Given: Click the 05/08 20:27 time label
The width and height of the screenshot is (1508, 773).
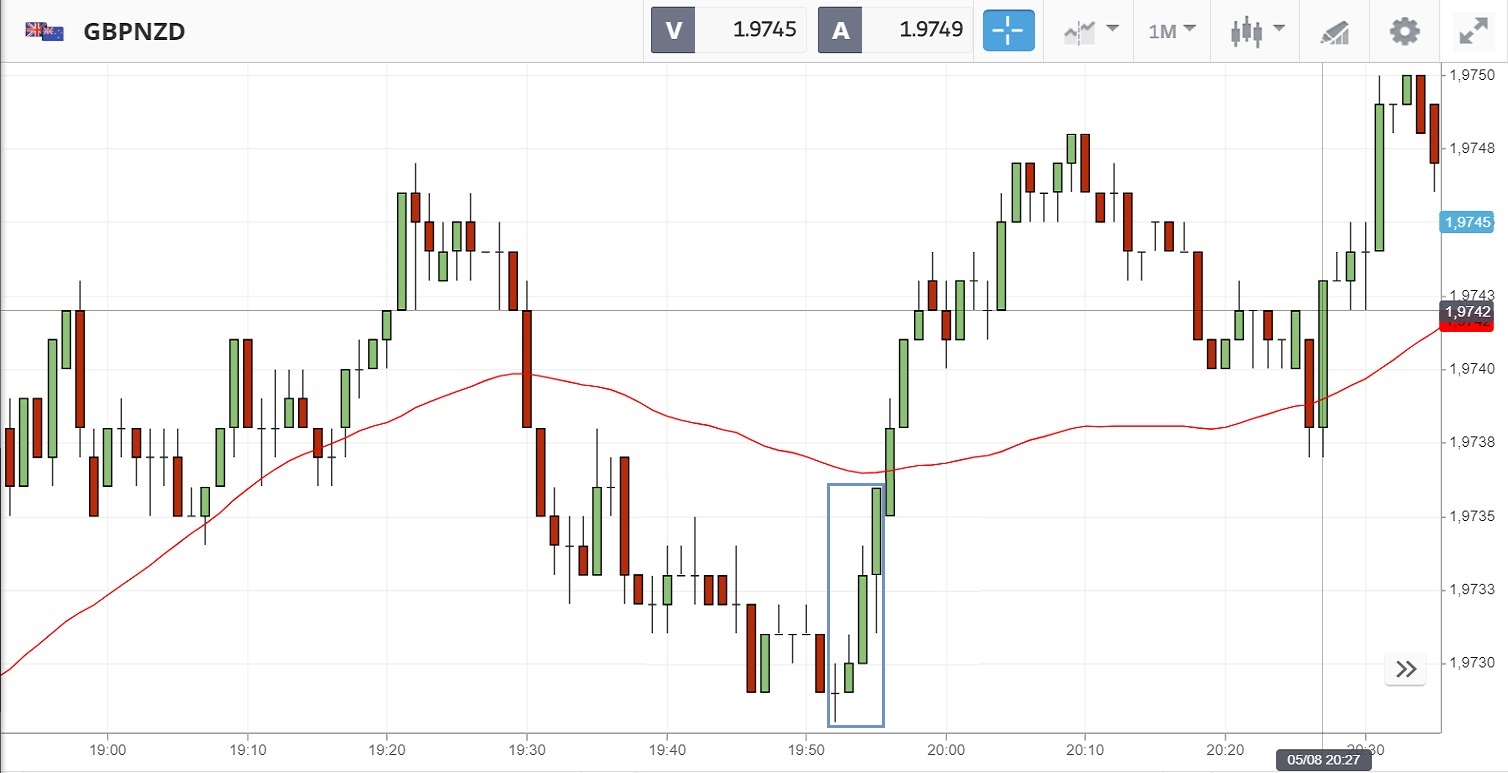Looking at the screenshot, I should (1323, 760).
